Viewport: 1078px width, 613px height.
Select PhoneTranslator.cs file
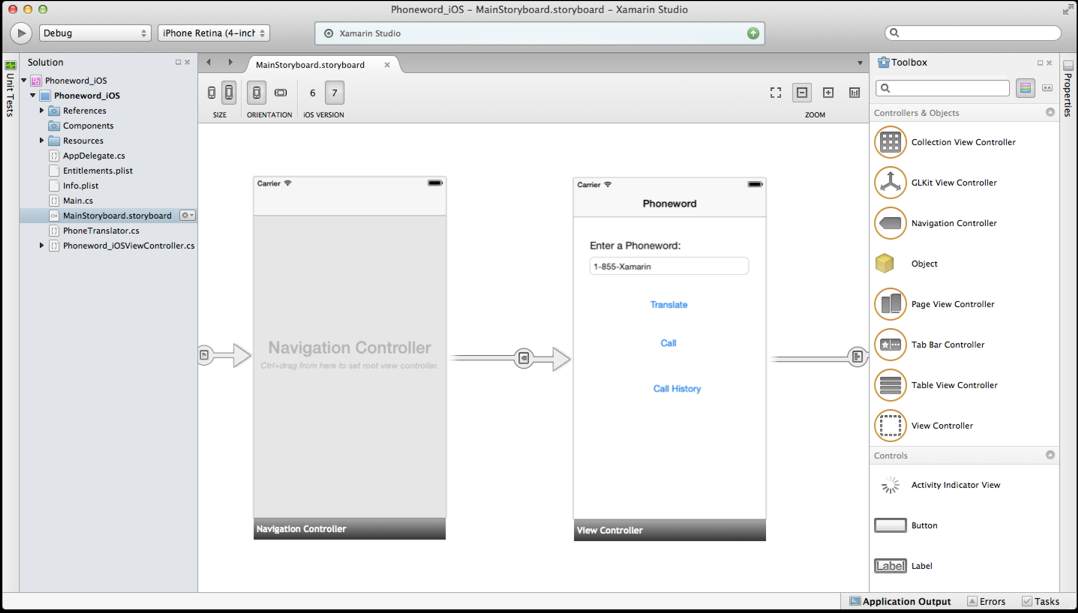coord(101,231)
